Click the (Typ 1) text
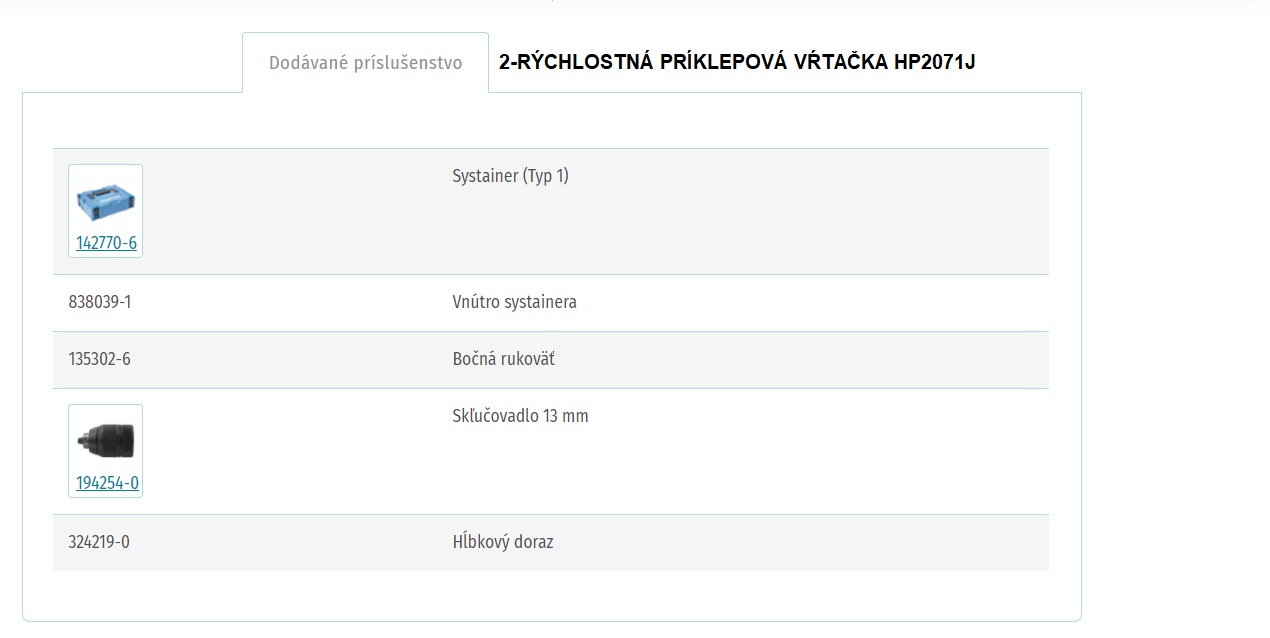This screenshot has height=638, width=1270. [x=546, y=176]
